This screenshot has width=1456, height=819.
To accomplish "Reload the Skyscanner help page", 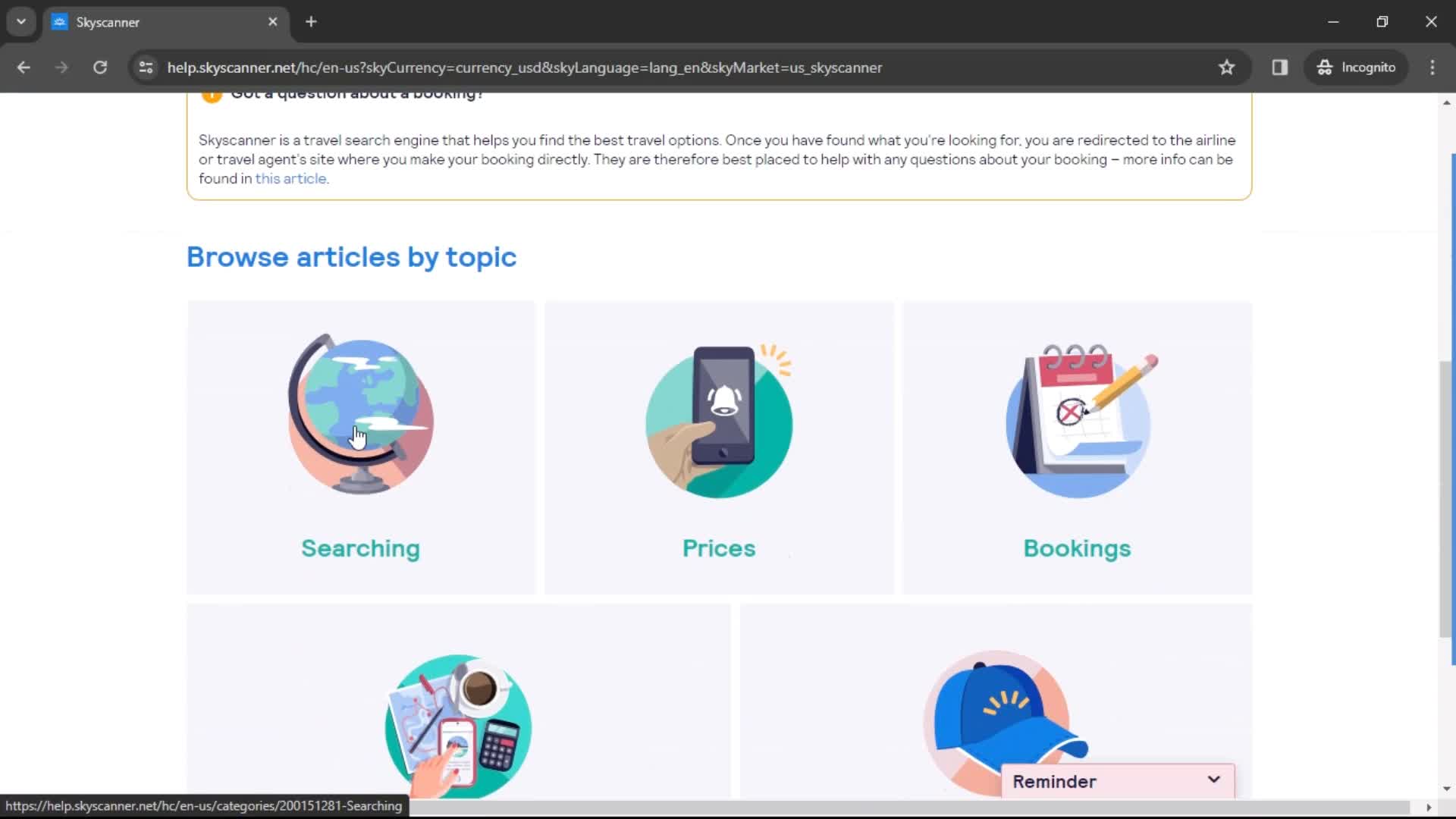I will tap(100, 67).
